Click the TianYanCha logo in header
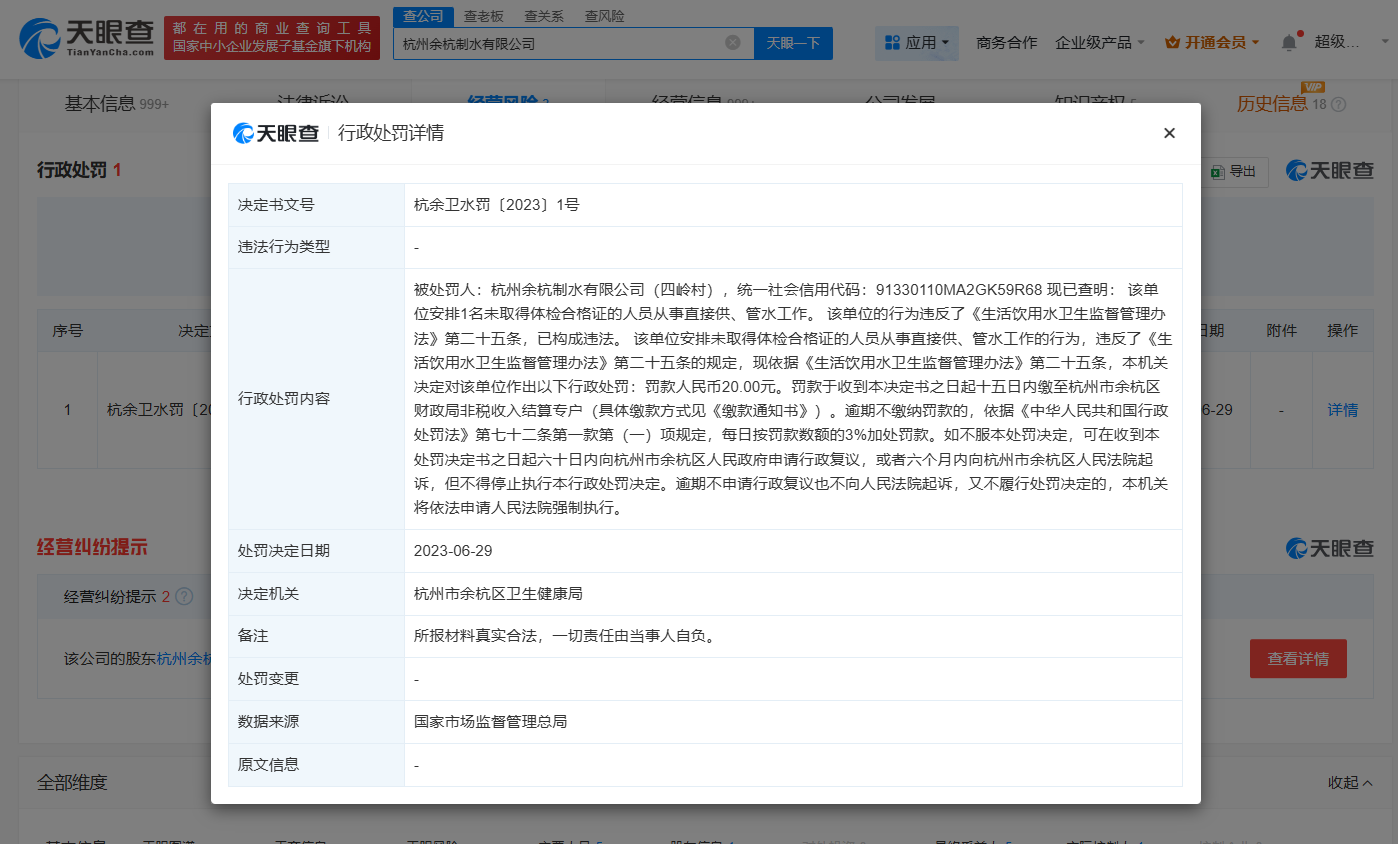 tap(88, 38)
